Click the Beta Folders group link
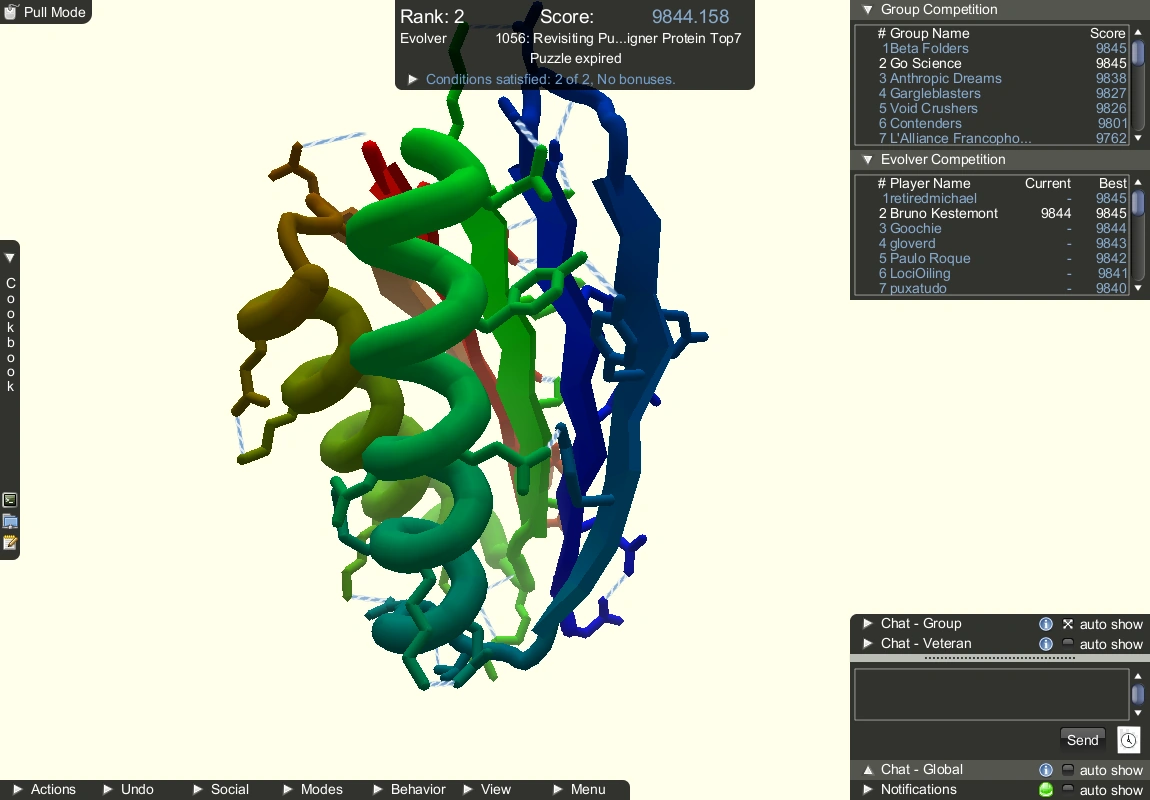This screenshot has height=800, width=1150. pyautogui.click(x=924, y=48)
